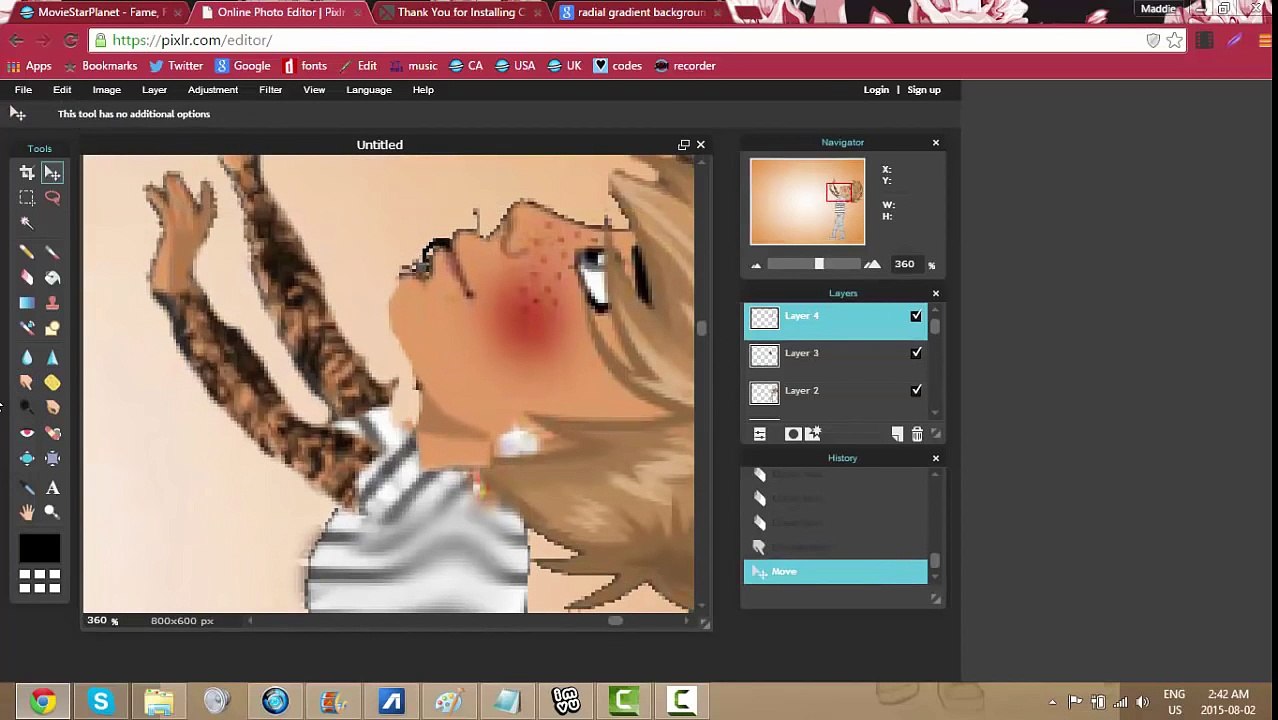Image resolution: width=1278 pixels, height=720 pixels.
Task: Select the Smudge finger tool
Action: tap(27, 382)
